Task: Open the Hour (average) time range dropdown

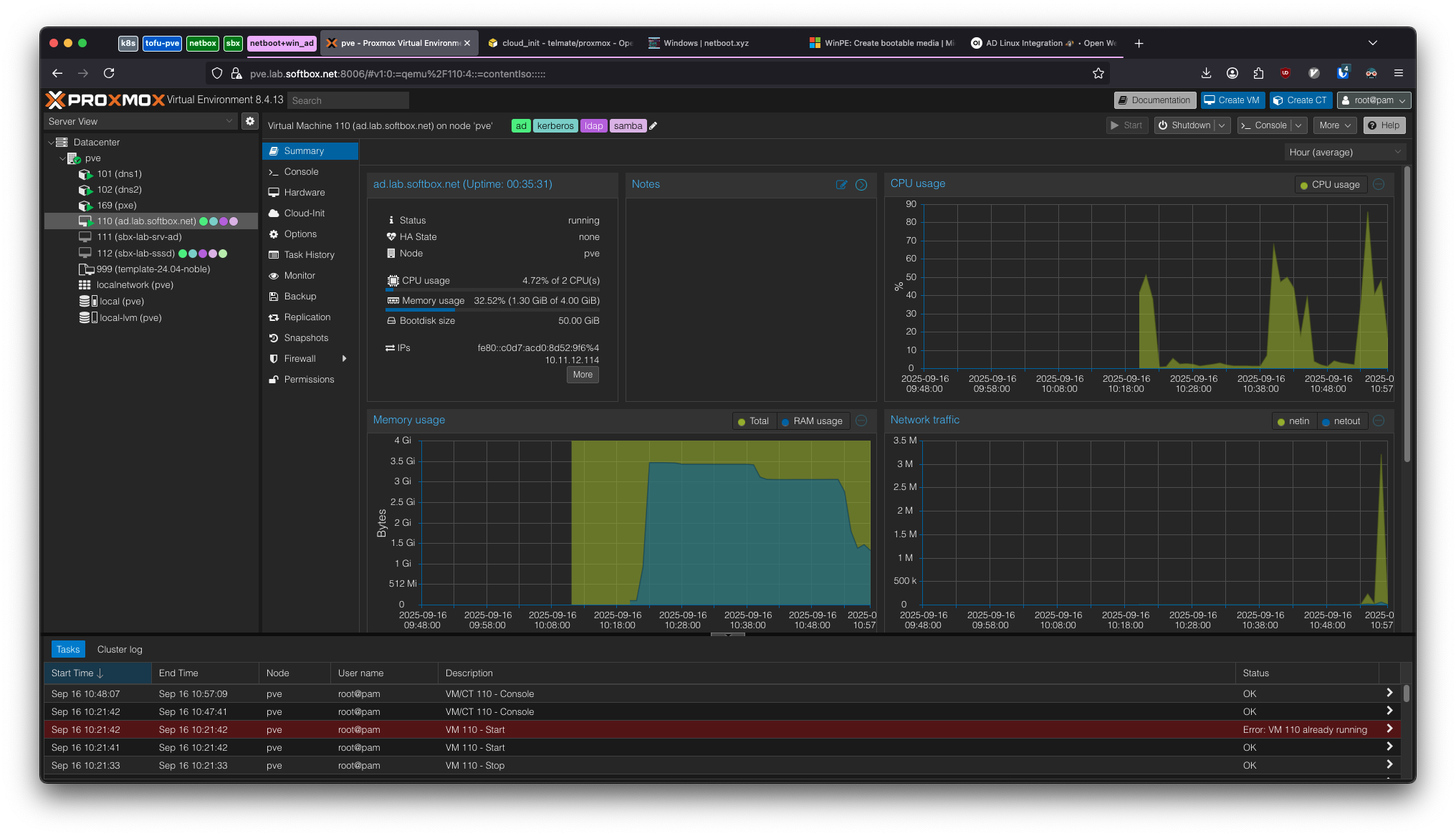Action: pos(1344,152)
